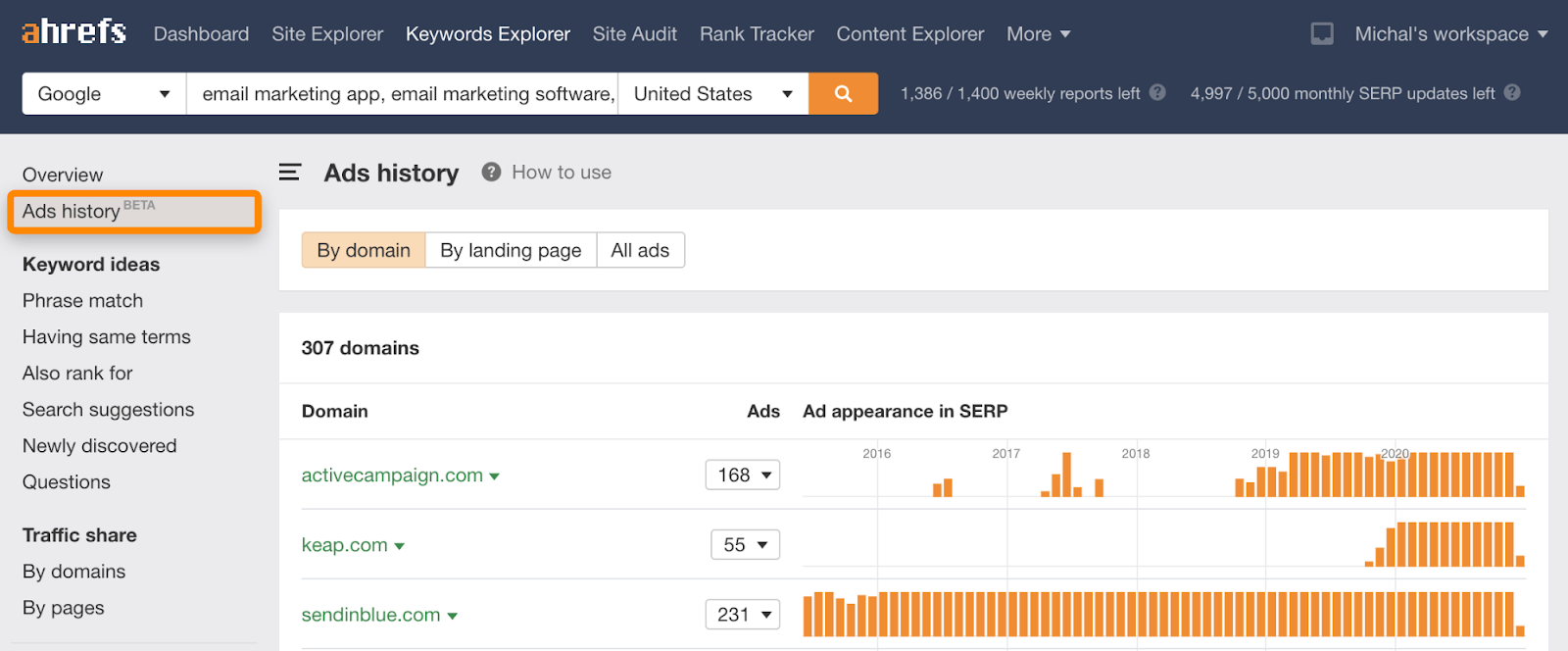Click the orange search magnifier button
1568x651 pixels.
[843, 94]
